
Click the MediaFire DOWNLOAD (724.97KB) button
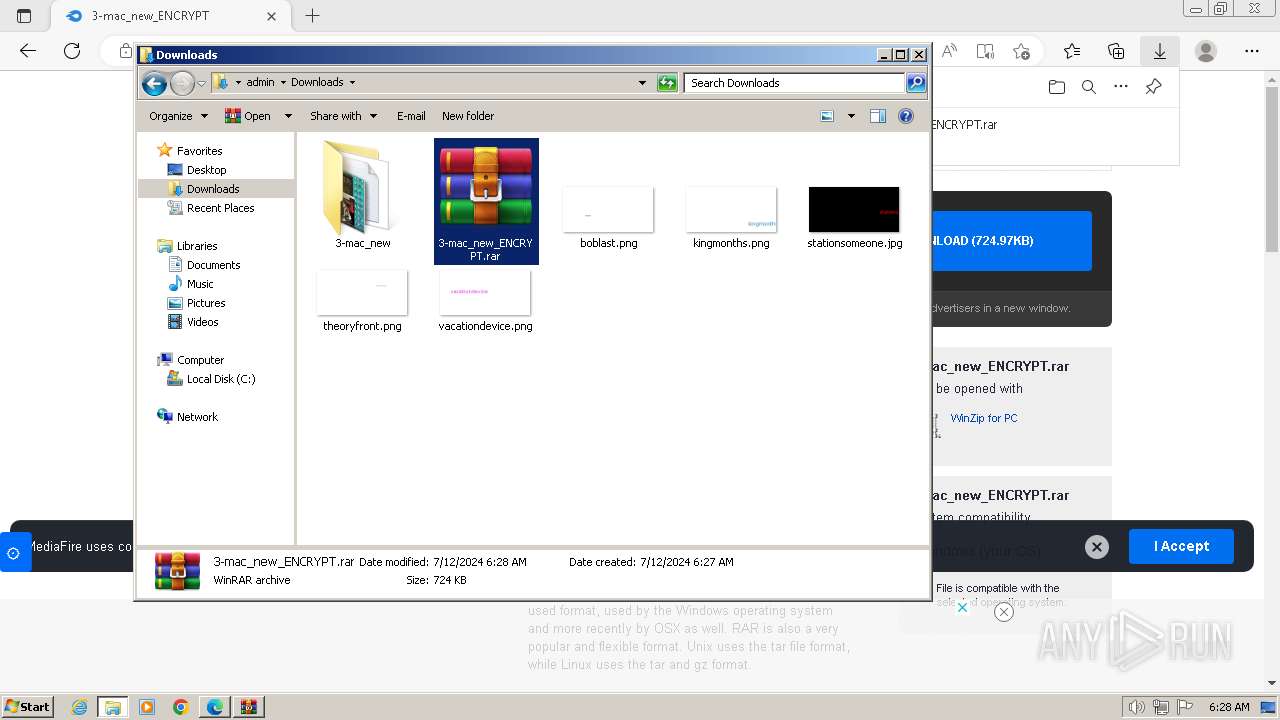point(1012,241)
